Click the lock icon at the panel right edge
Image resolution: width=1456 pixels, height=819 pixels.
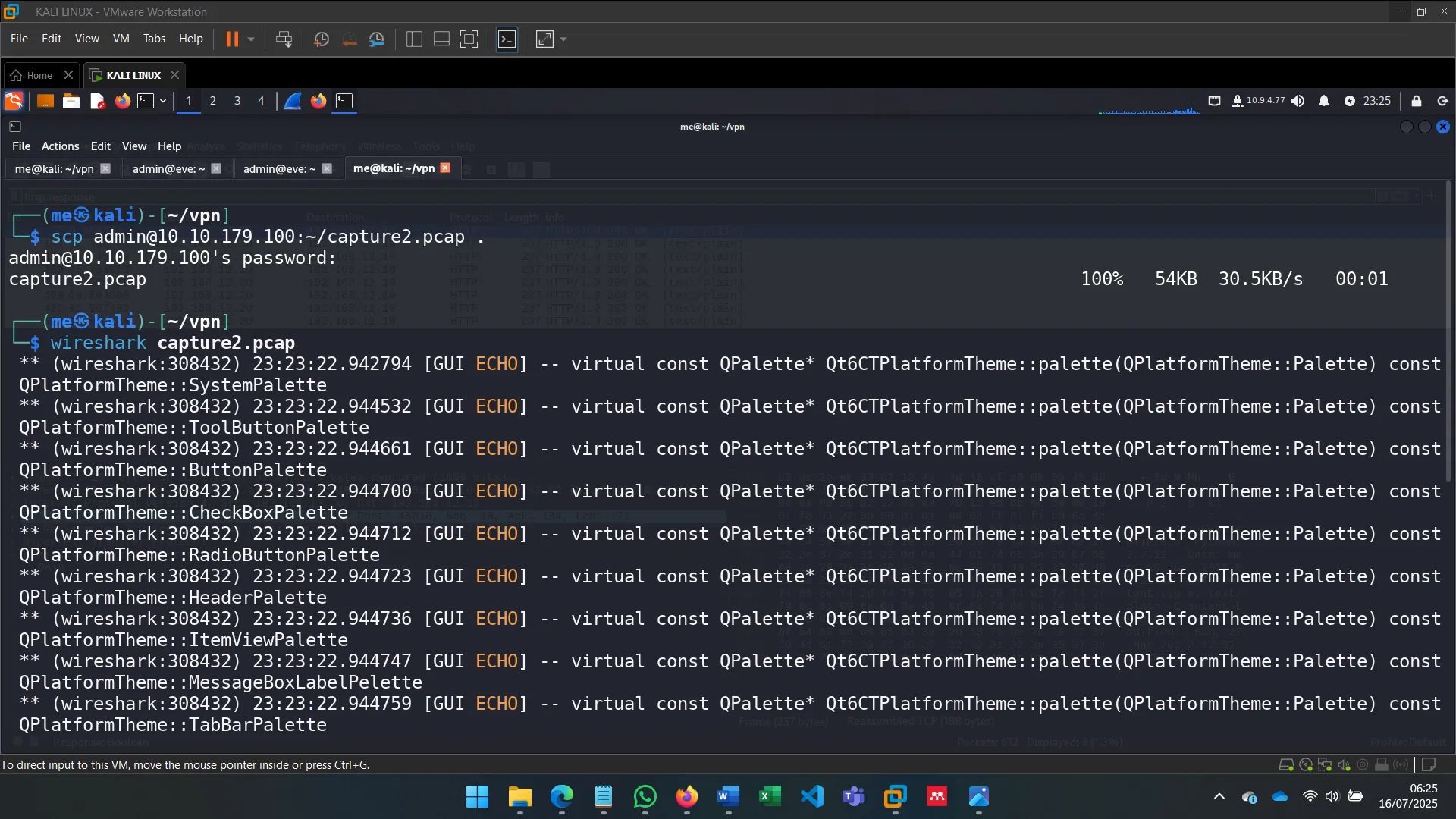(x=1416, y=101)
